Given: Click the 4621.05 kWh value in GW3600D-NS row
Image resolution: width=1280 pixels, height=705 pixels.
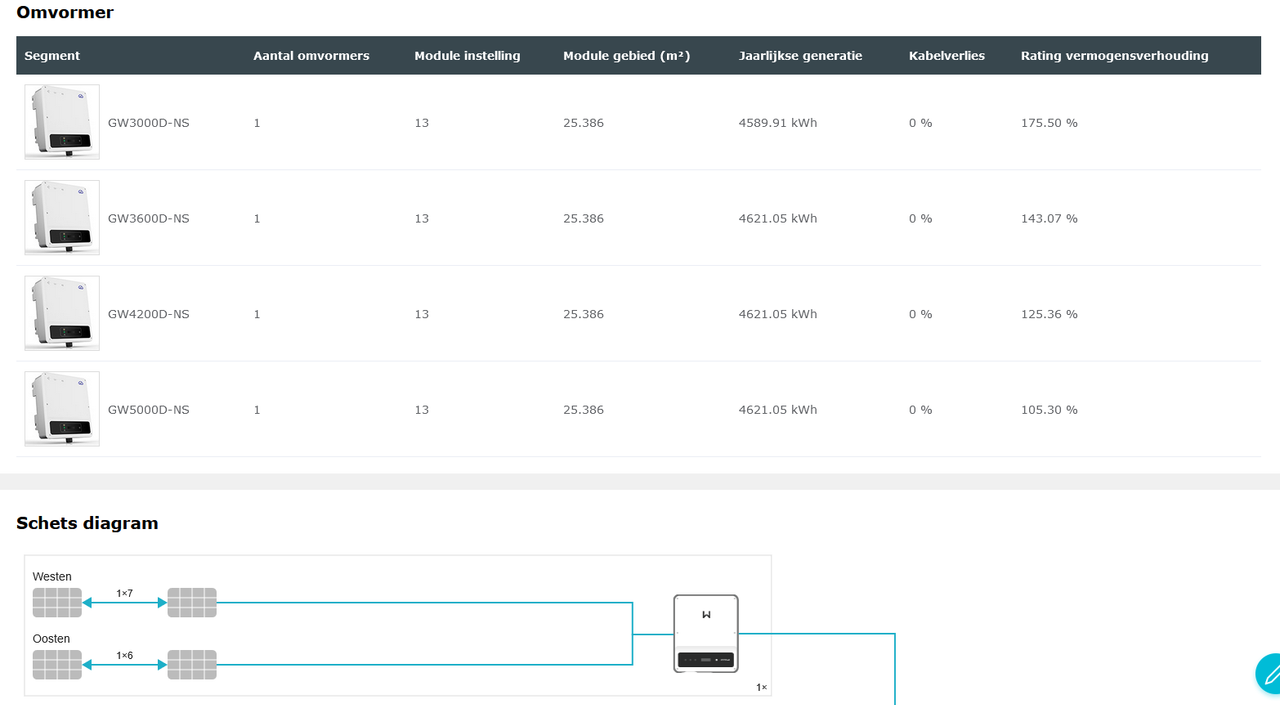Looking at the screenshot, I should coord(777,218).
